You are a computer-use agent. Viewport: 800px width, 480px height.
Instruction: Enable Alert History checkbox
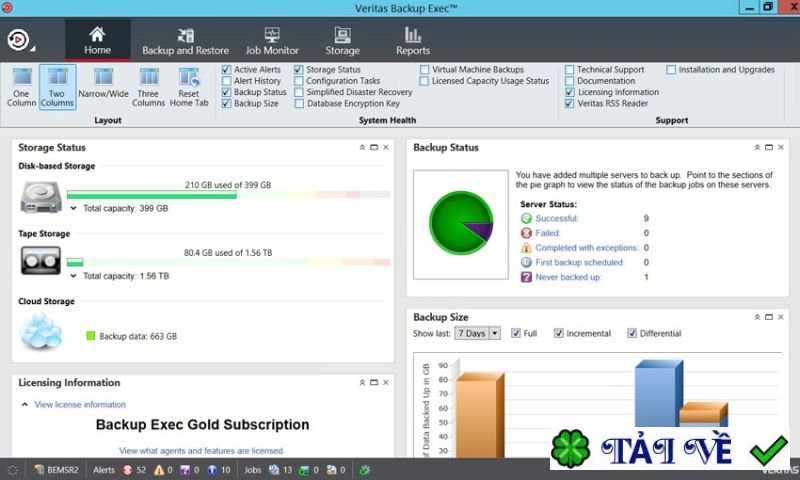[x=227, y=81]
